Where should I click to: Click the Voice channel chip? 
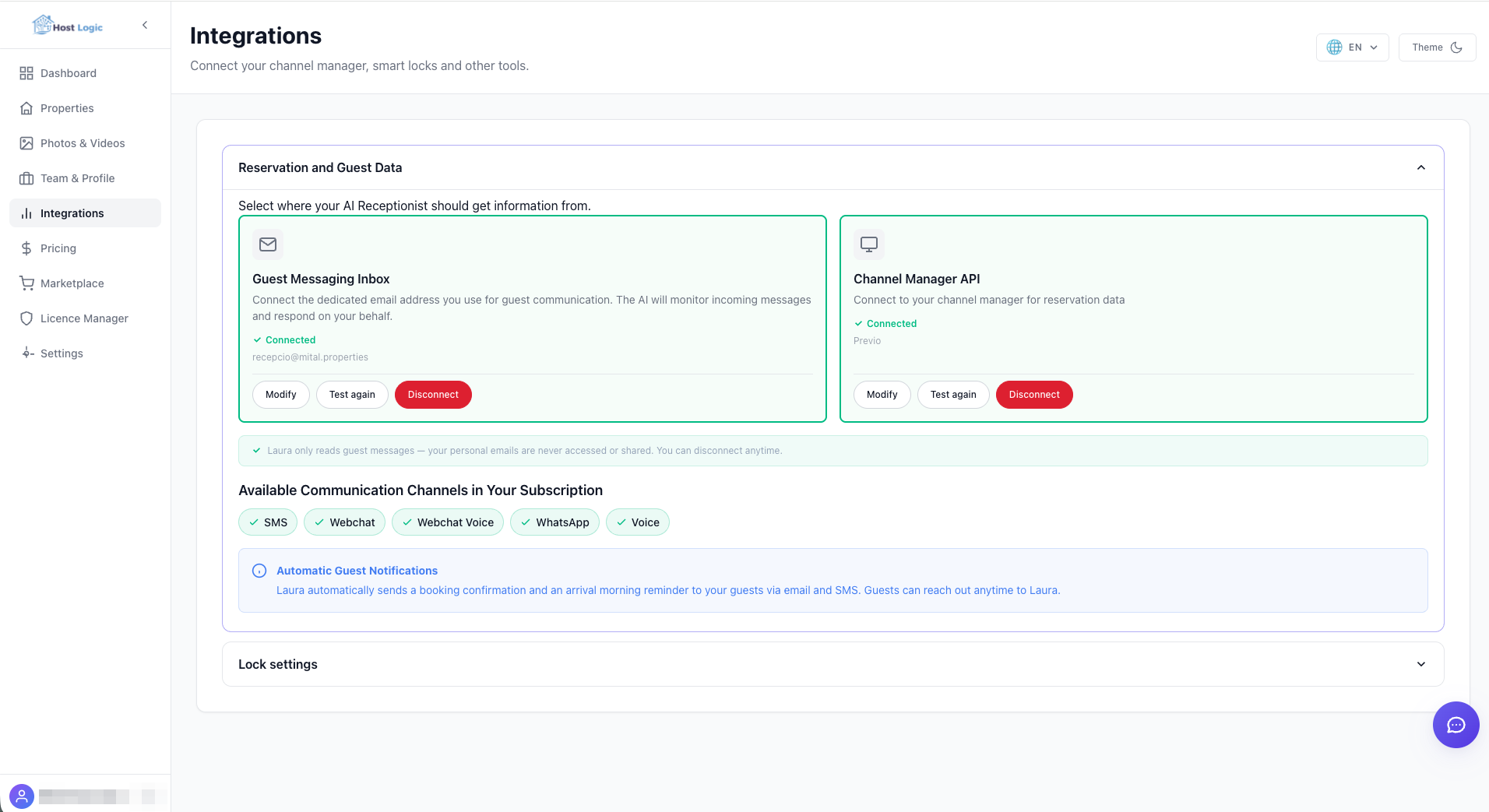(x=638, y=522)
